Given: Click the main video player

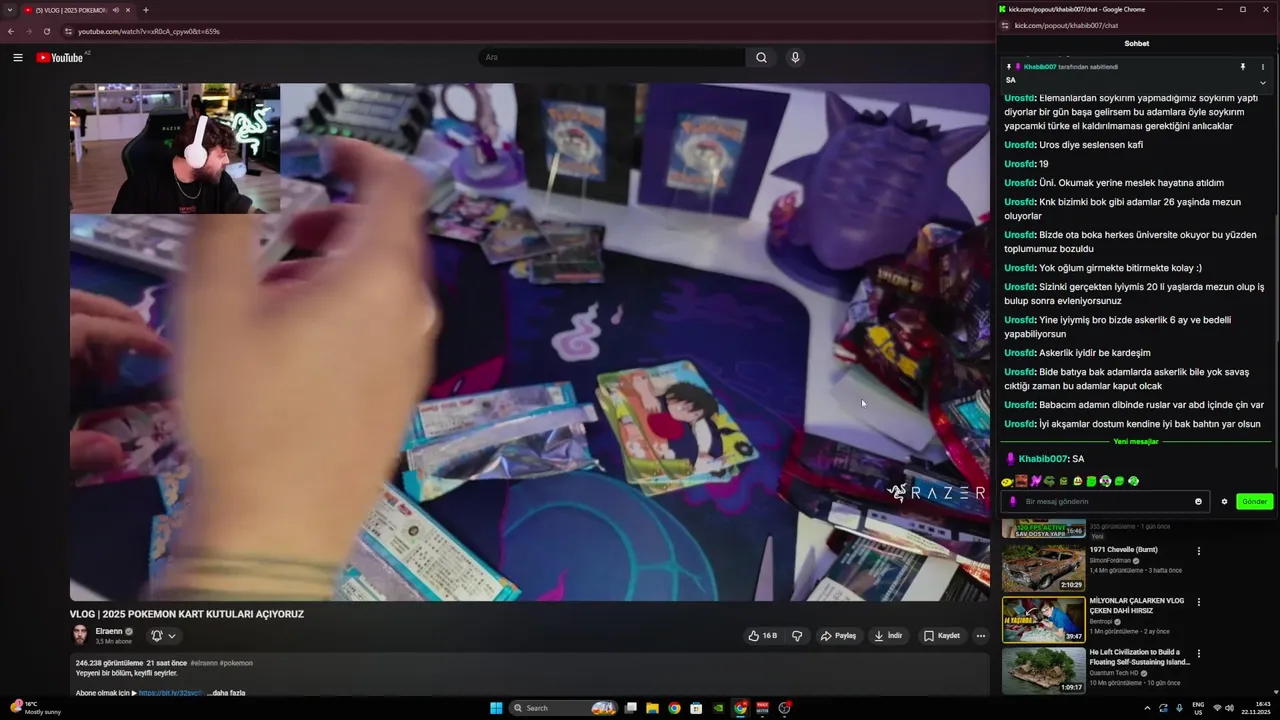Looking at the screenshot, I should 530,342.
